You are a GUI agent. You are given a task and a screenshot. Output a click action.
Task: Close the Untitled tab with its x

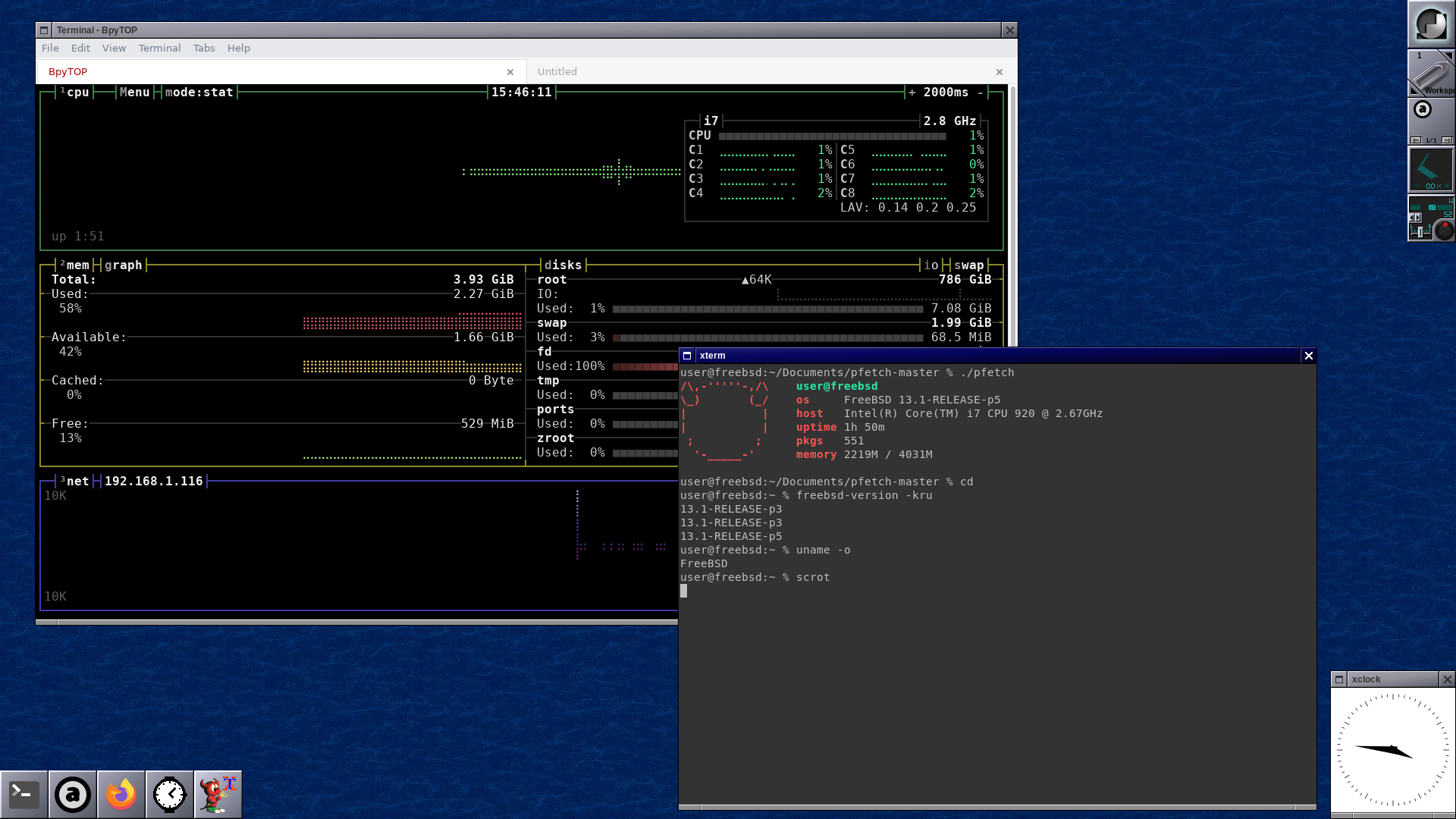click(x=999, y=72)
